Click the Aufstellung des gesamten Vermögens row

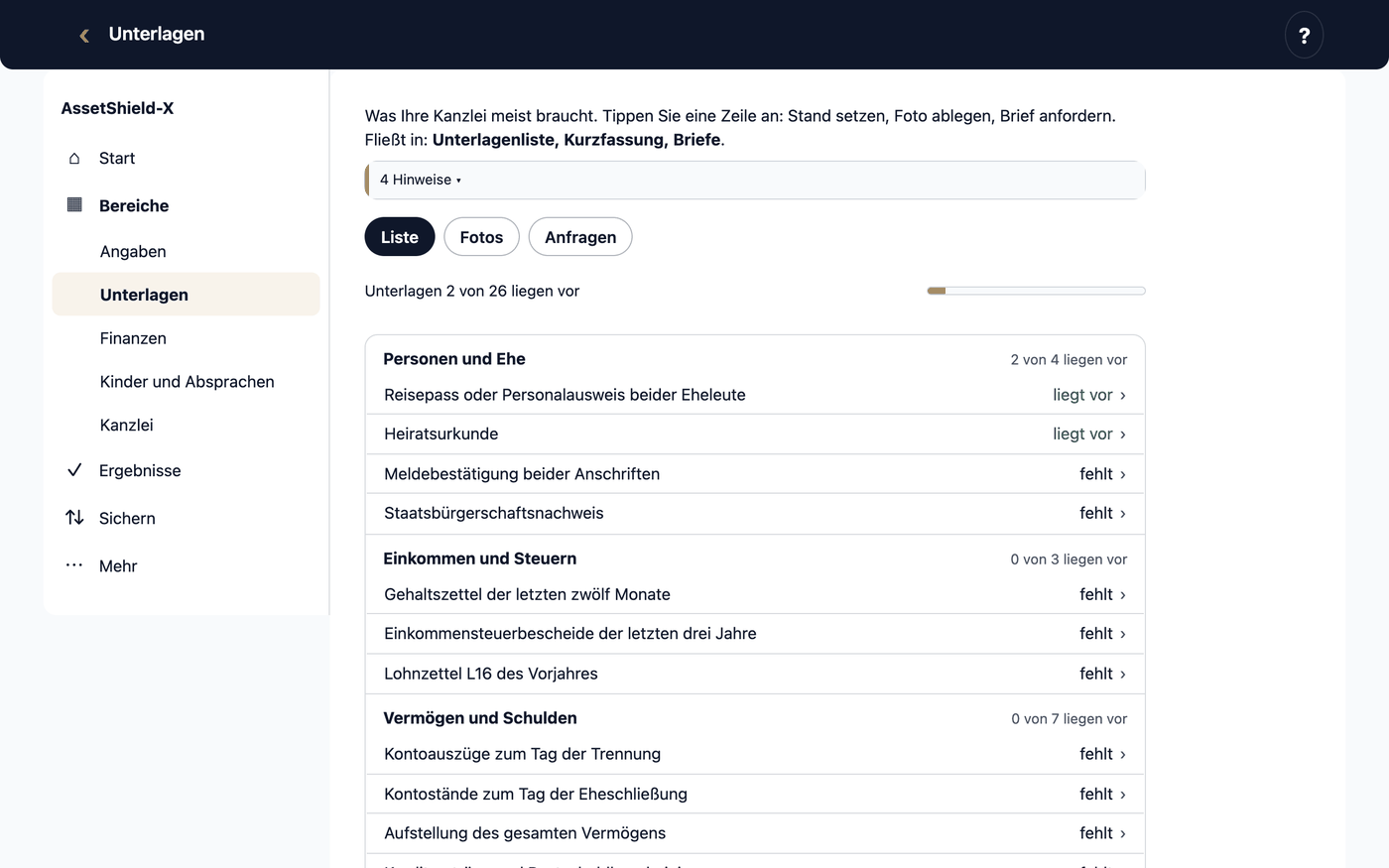[755, 833]
